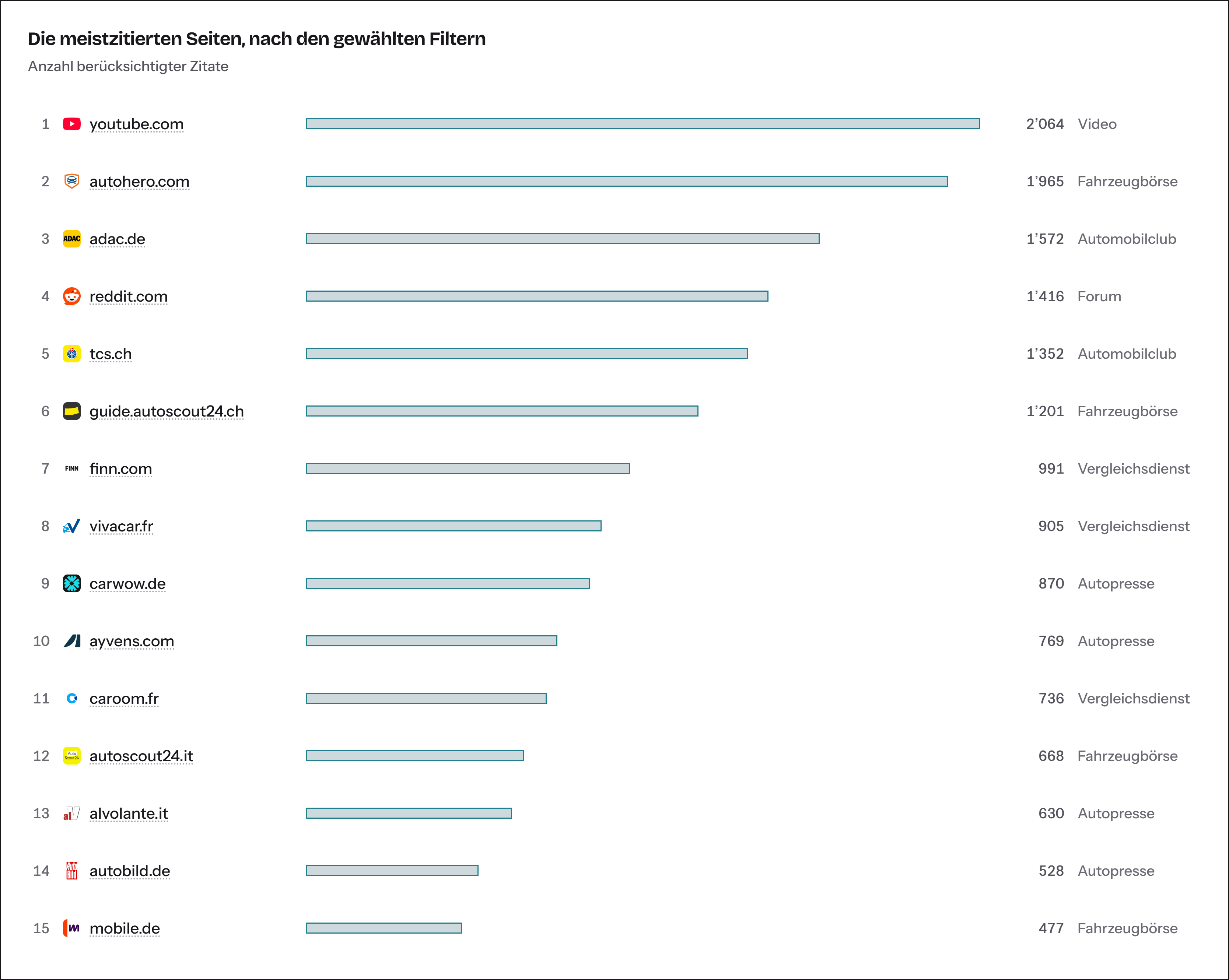1229x980 pixels.
Task: Visit the alvolante.it link
Action: click(129, 814)
